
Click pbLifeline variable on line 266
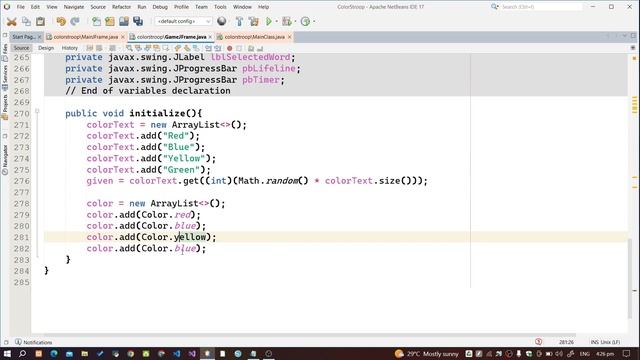[x=269, y=69]
